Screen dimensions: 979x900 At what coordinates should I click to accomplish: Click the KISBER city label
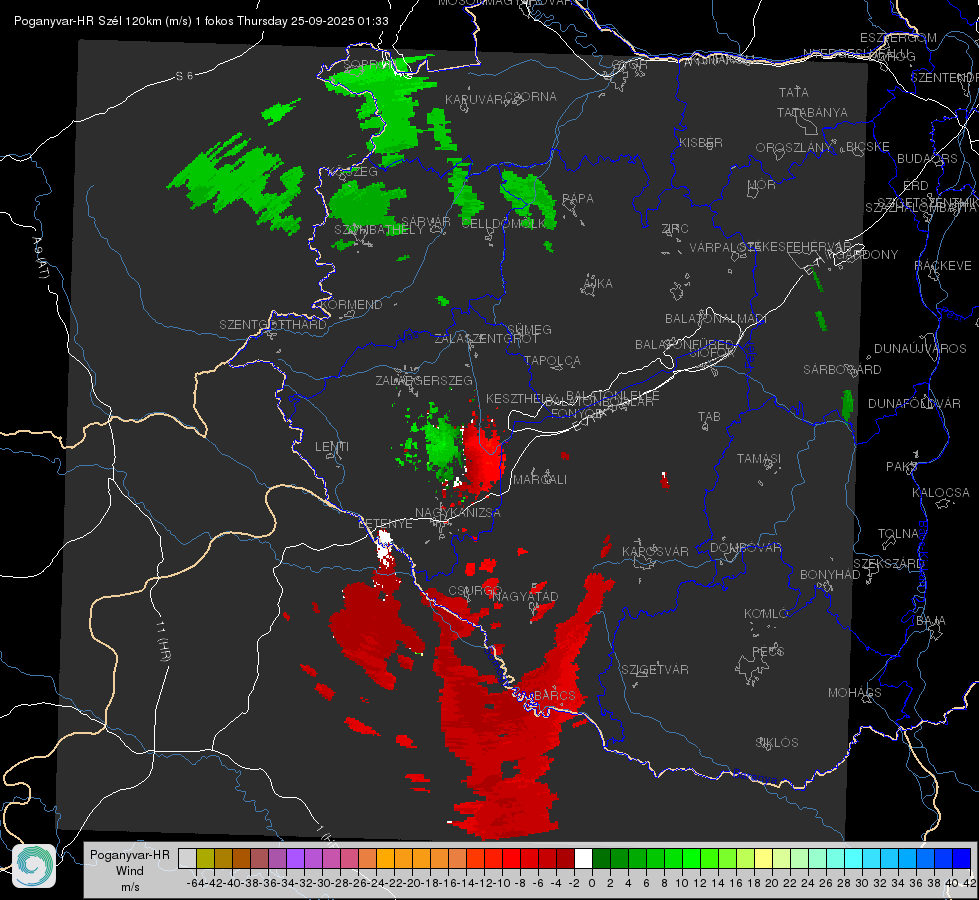tap(701, 142)
